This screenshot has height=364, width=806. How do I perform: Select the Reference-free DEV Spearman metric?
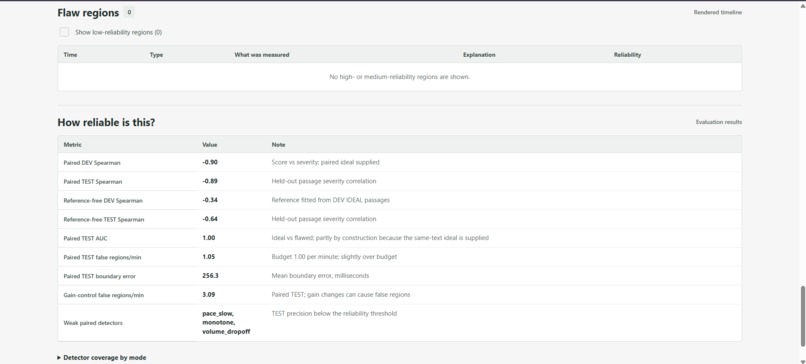[103, 201]
